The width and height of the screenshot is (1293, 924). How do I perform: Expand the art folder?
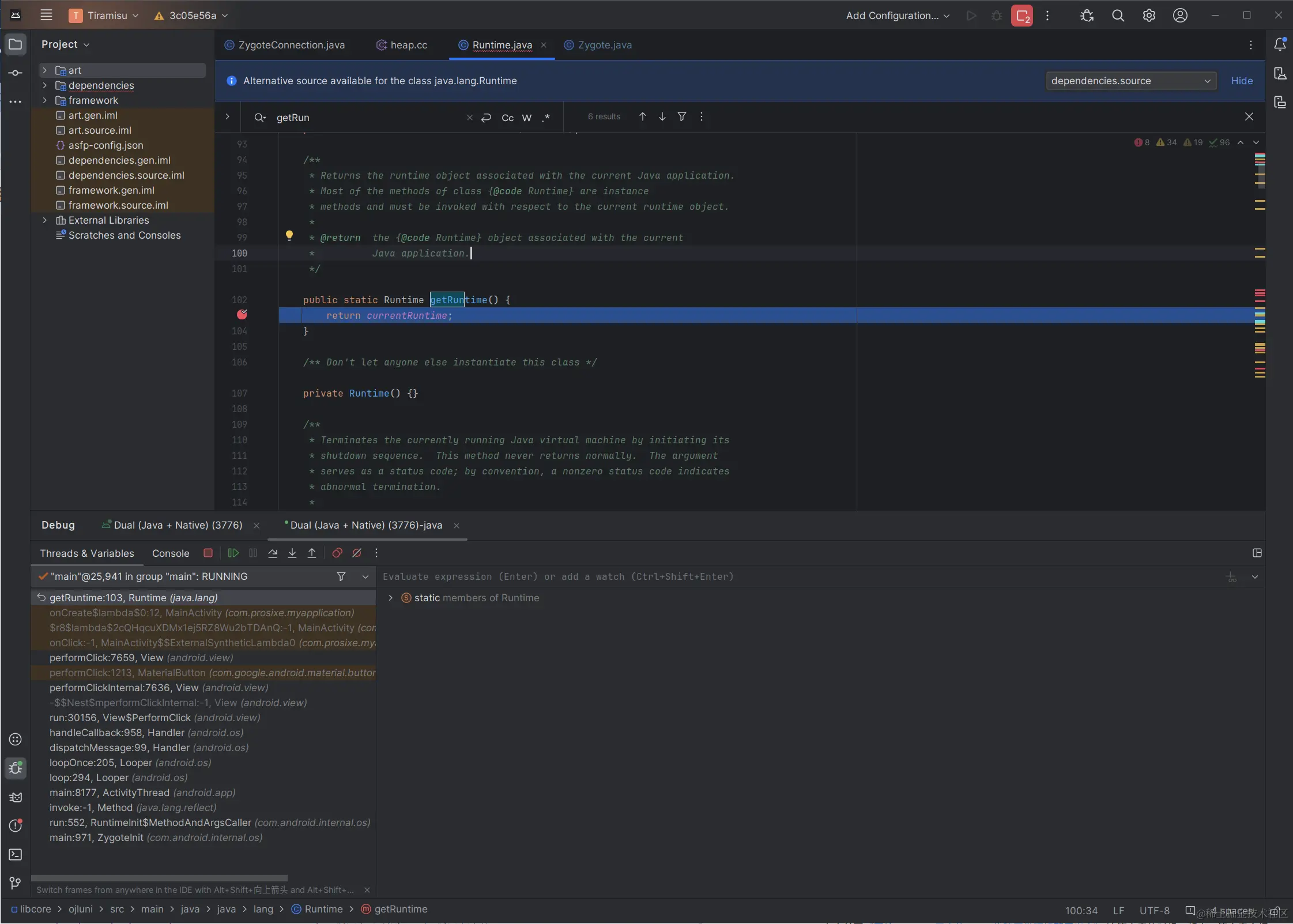tap(45, 70)
